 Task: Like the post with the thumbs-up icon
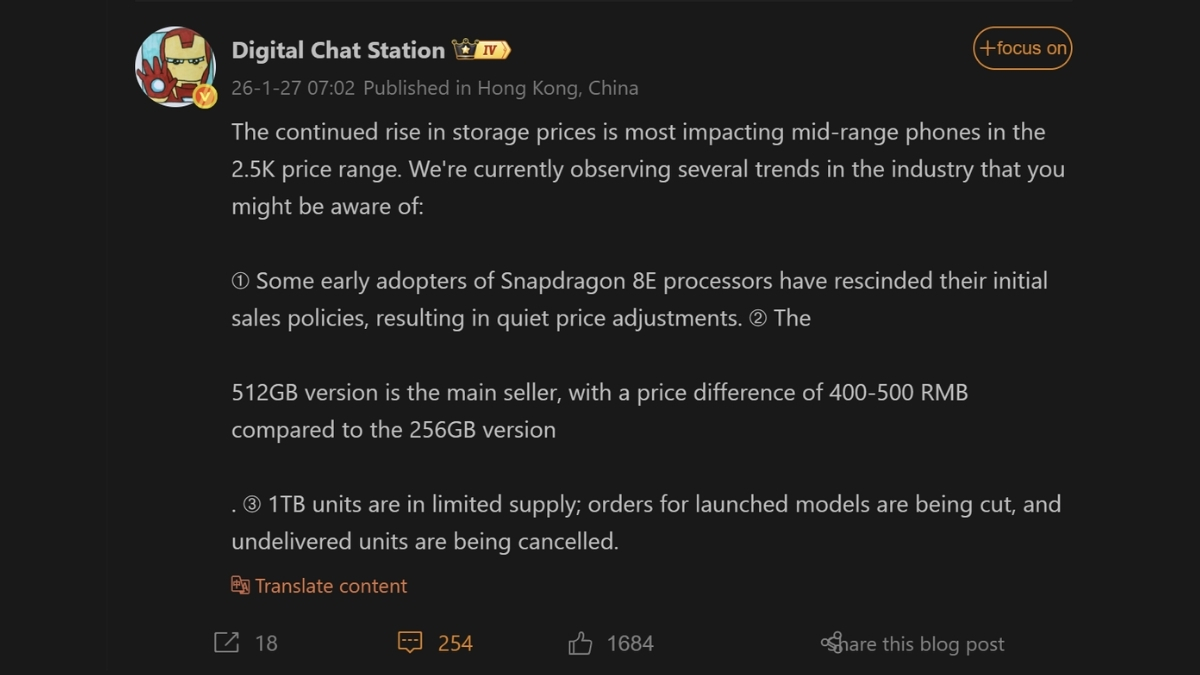(x=580, y=643)
